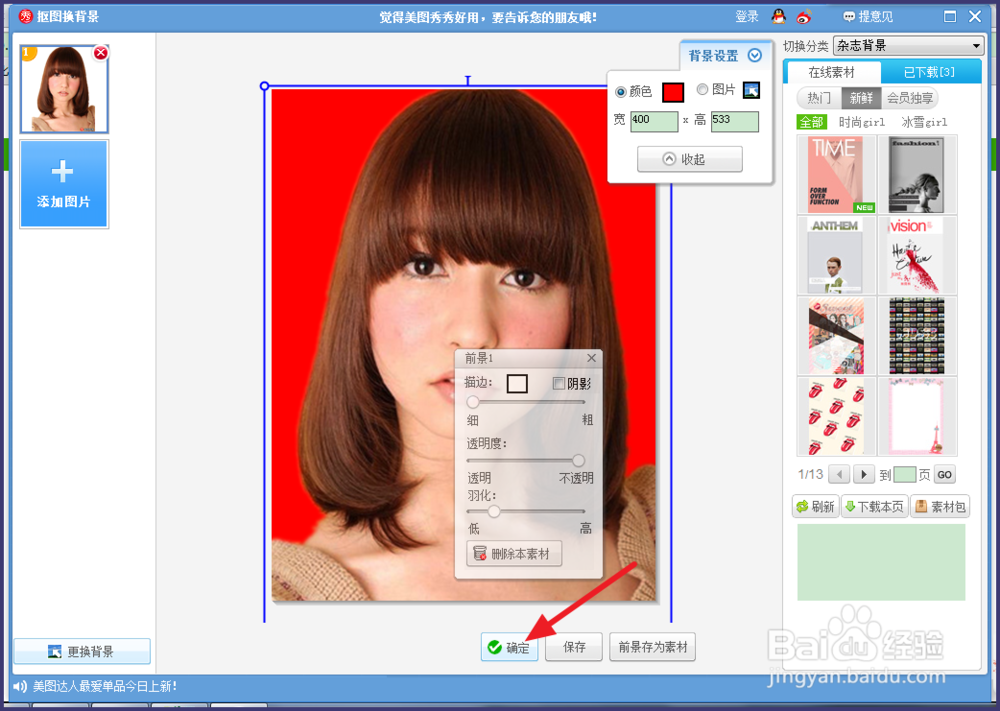Click the GO page jump button
Viewport: 1000px width, 711px height.
tap(945, 474)
